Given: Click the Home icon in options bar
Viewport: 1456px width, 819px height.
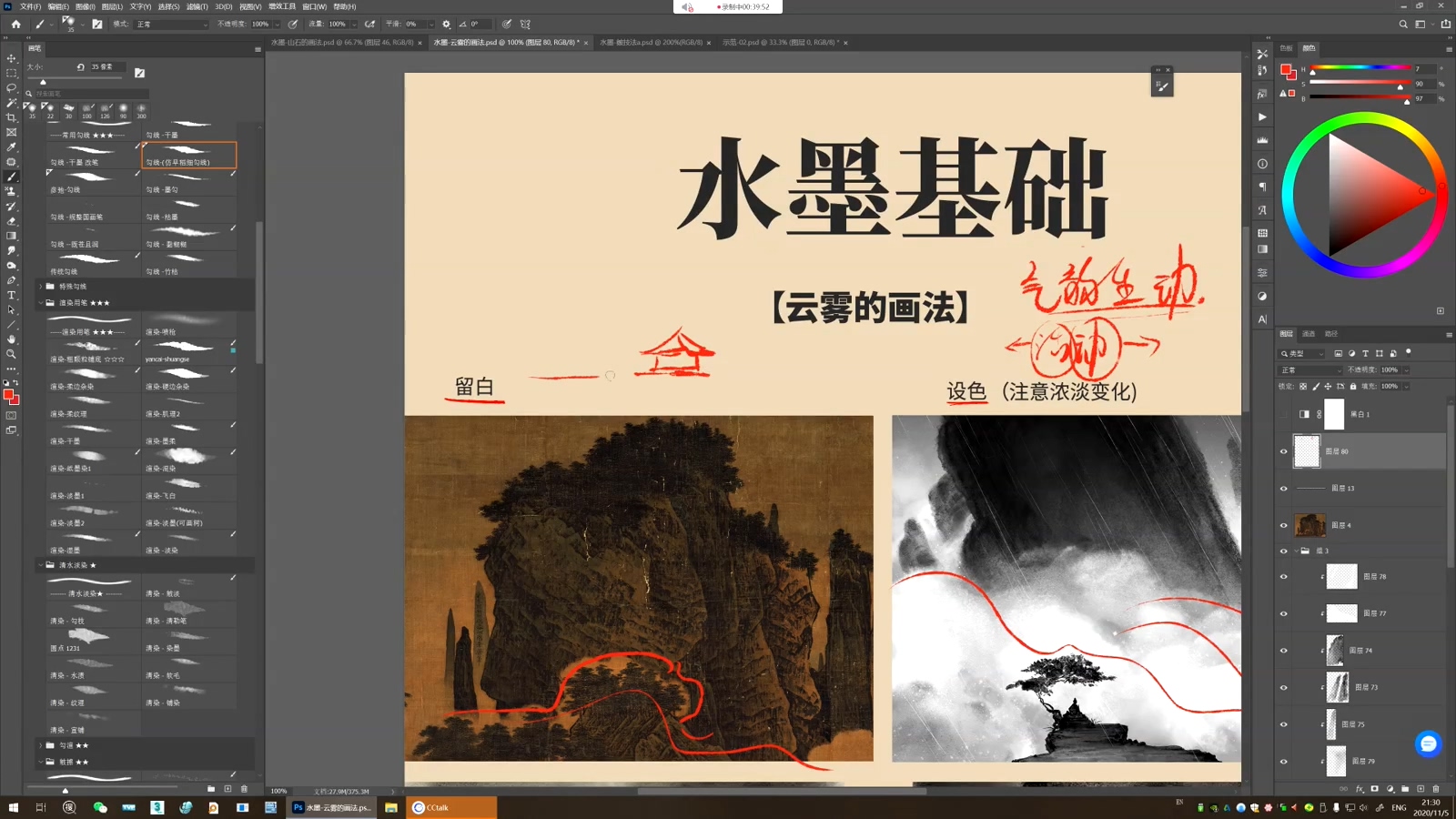Looking at the screenshot, I should pyautogui.click(x=15, y=25).
